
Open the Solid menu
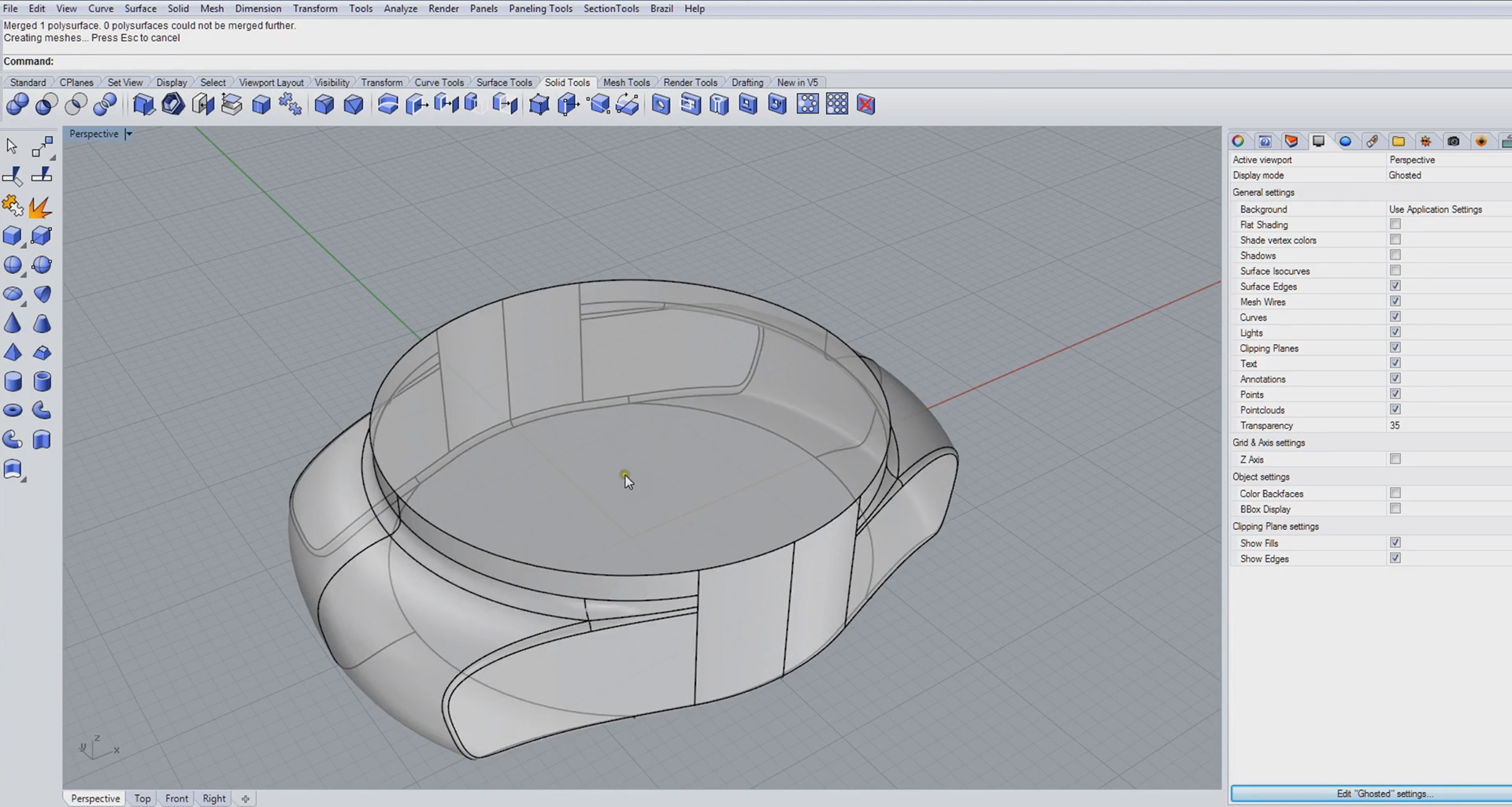[x=178, y=9]
